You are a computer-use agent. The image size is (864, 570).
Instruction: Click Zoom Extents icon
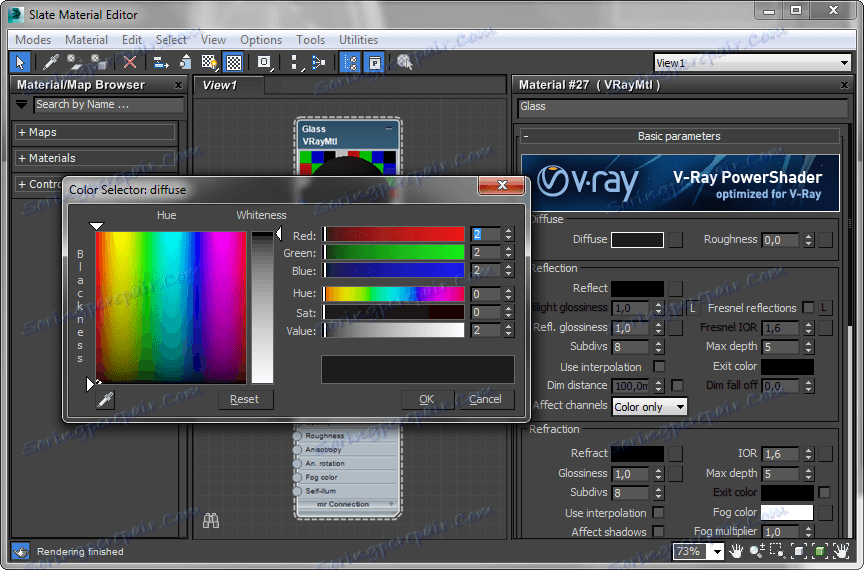798,551
